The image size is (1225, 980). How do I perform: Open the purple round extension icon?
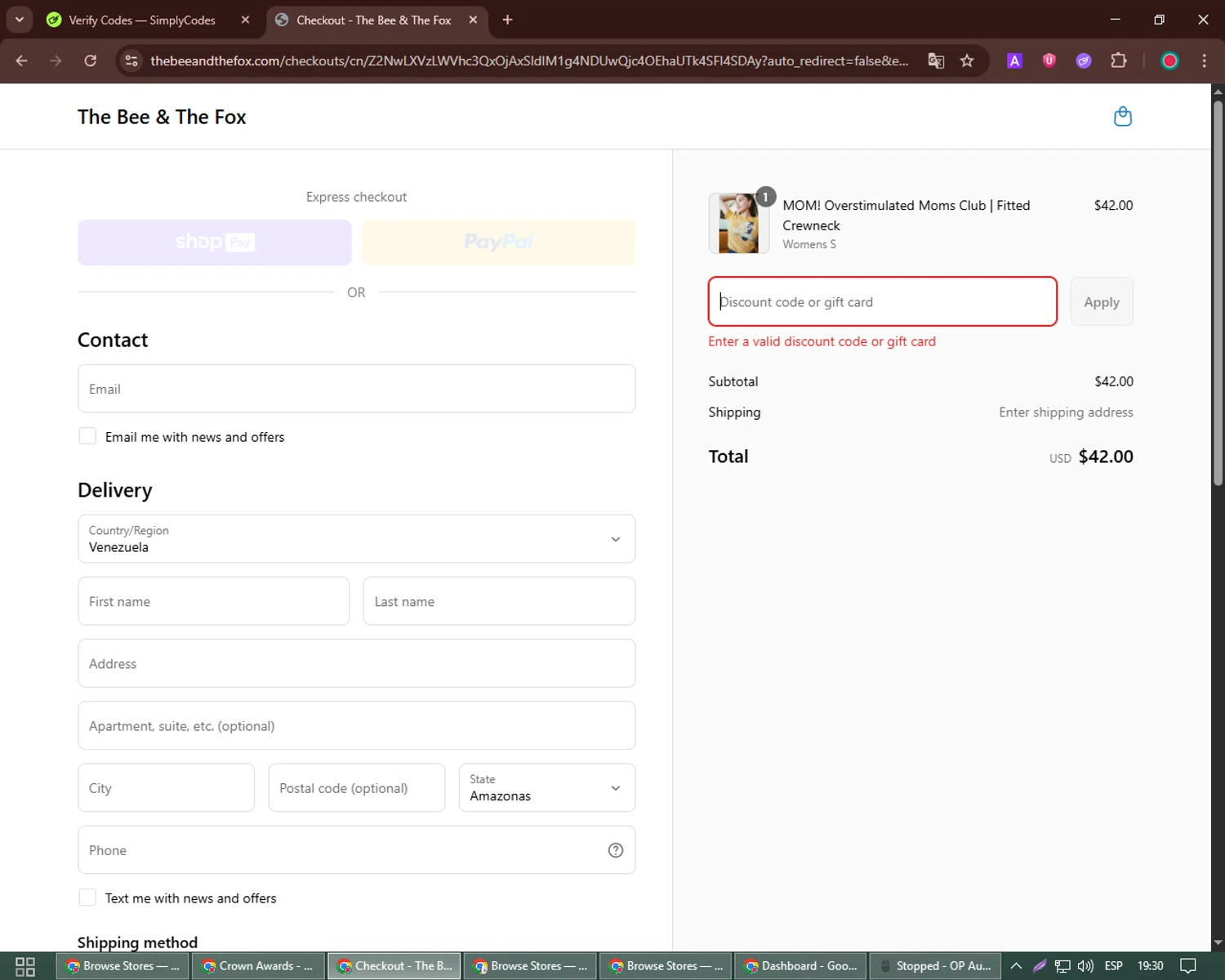(1084, 60)
